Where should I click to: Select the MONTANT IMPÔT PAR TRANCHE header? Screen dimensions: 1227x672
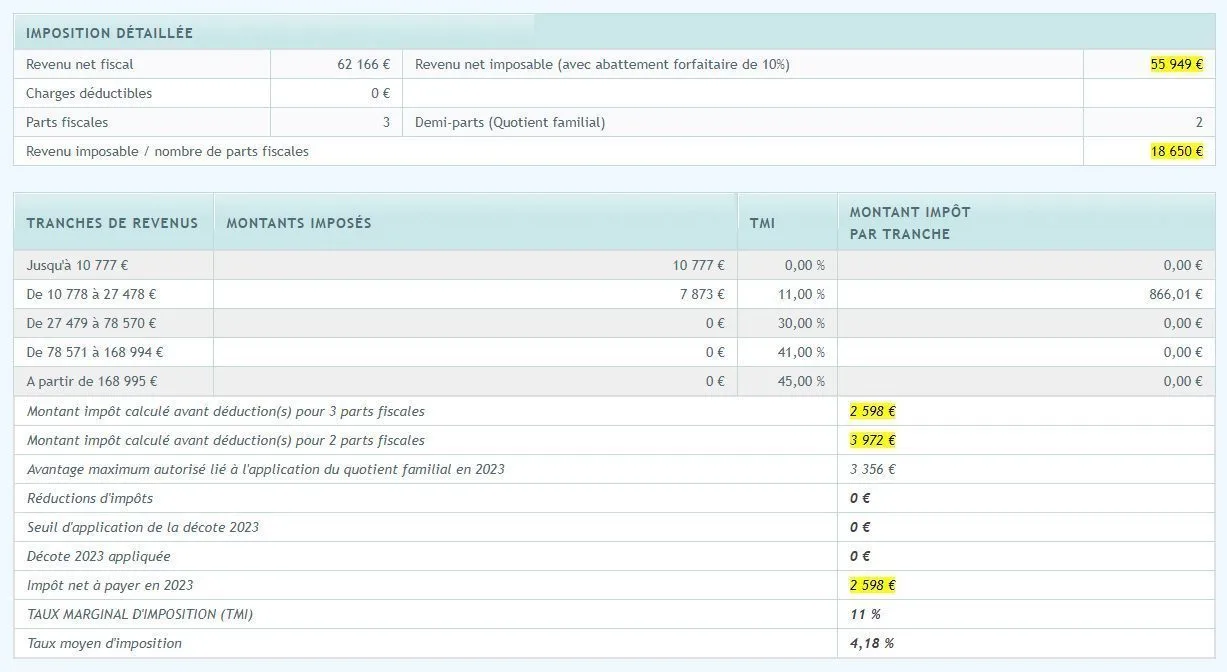909,222
